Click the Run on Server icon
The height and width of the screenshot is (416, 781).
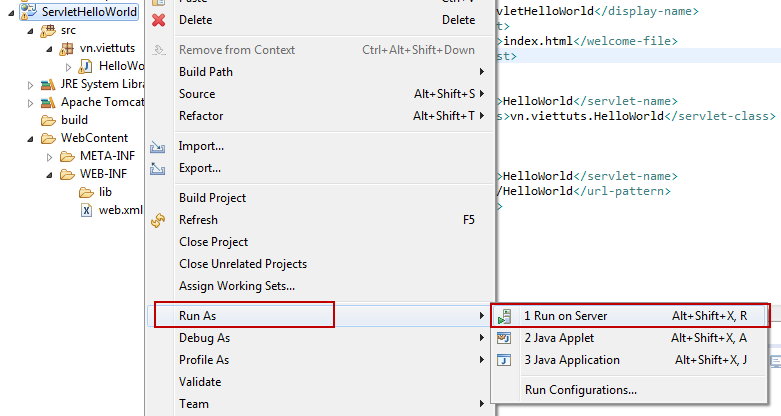coord(504,316)
